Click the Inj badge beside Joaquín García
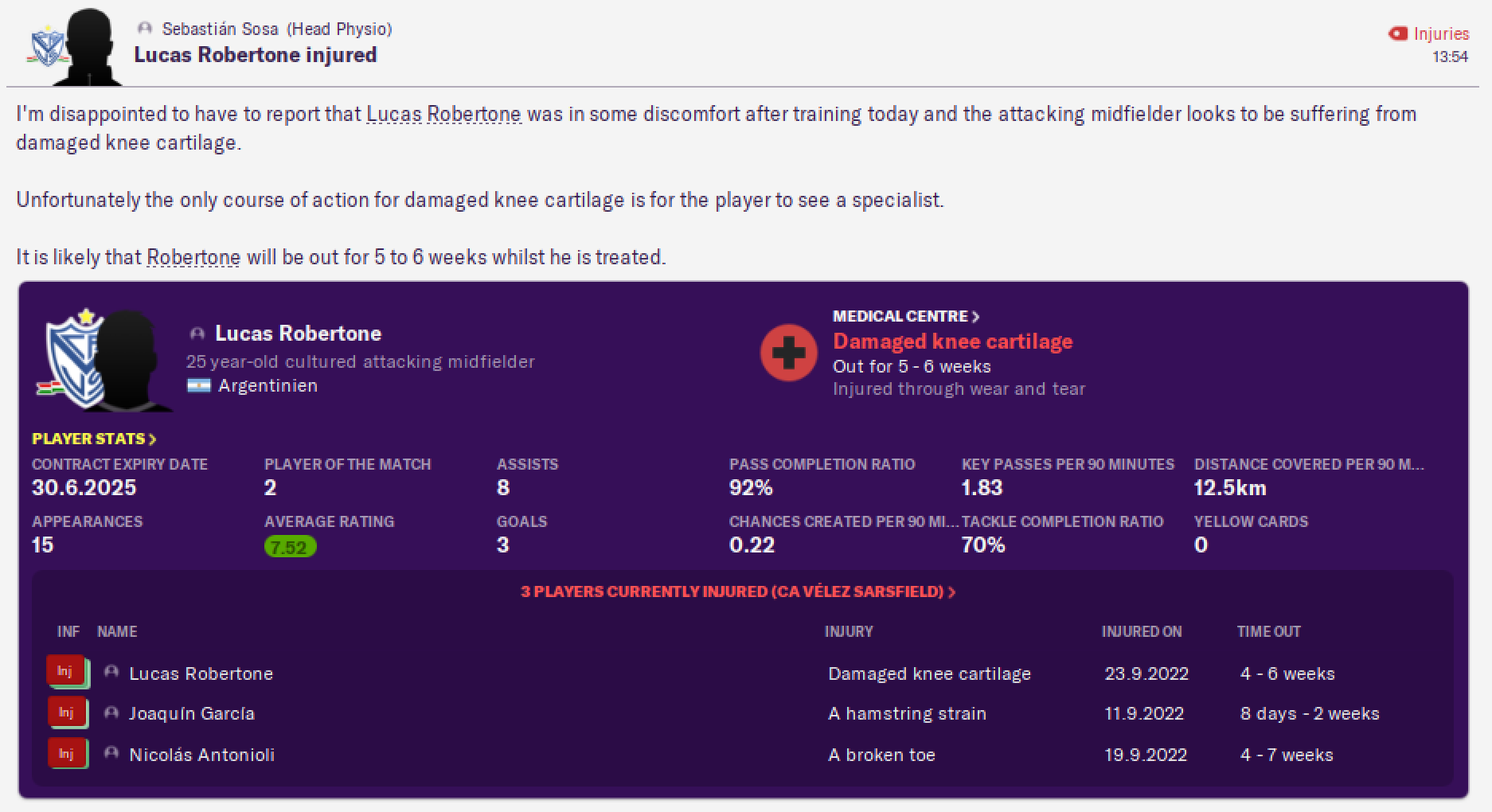1492x812 pixels. [x=67, y=713]
